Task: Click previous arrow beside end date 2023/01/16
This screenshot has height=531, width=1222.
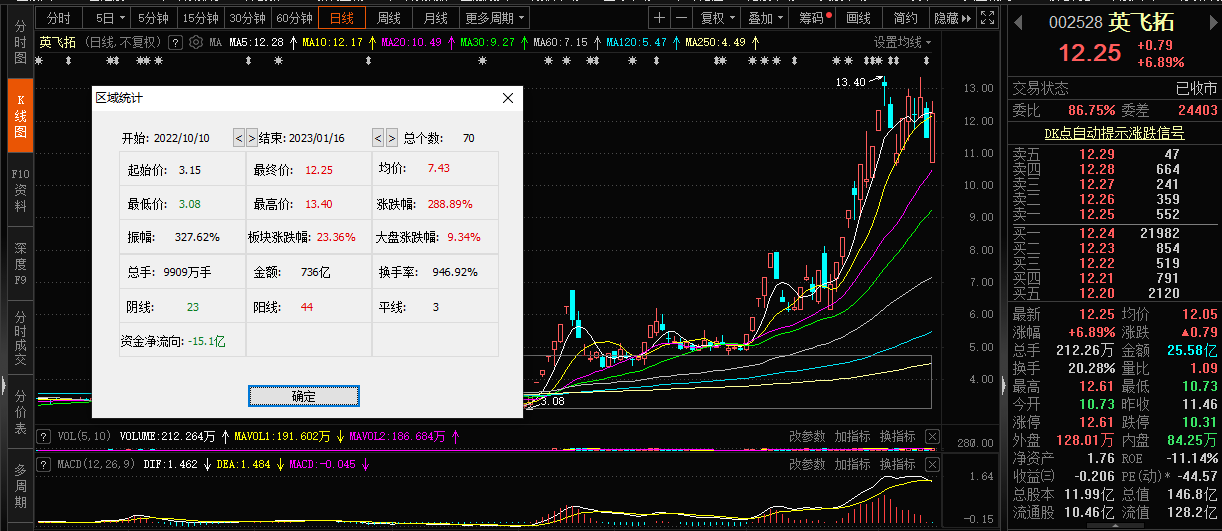Action: (x=378, y=138)
